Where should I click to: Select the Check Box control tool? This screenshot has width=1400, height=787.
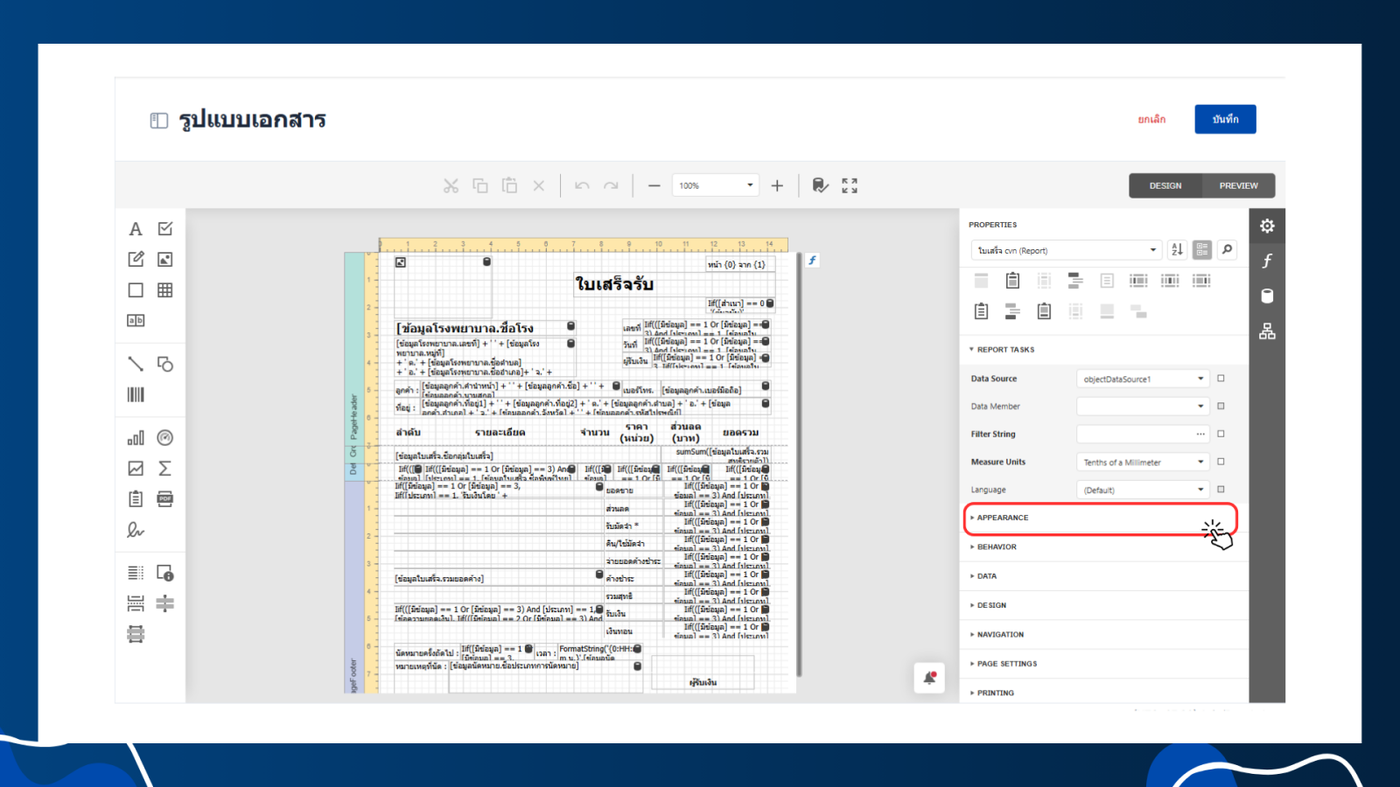165,229
